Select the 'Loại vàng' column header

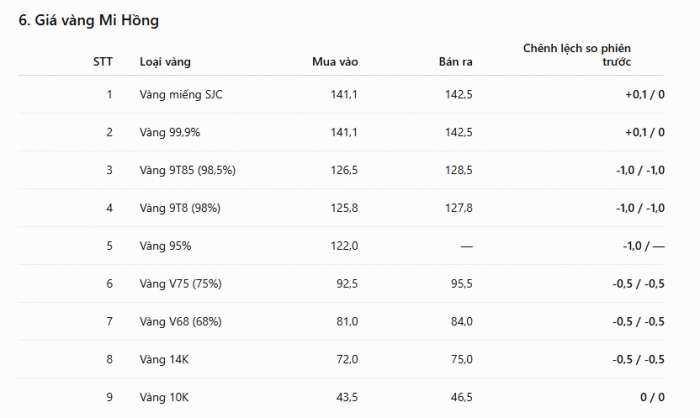point(165,62)
